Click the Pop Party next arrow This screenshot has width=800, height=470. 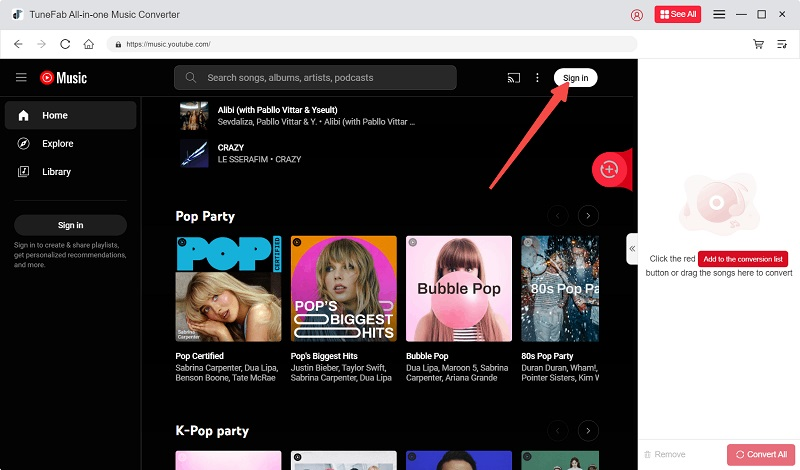(588, 216)
